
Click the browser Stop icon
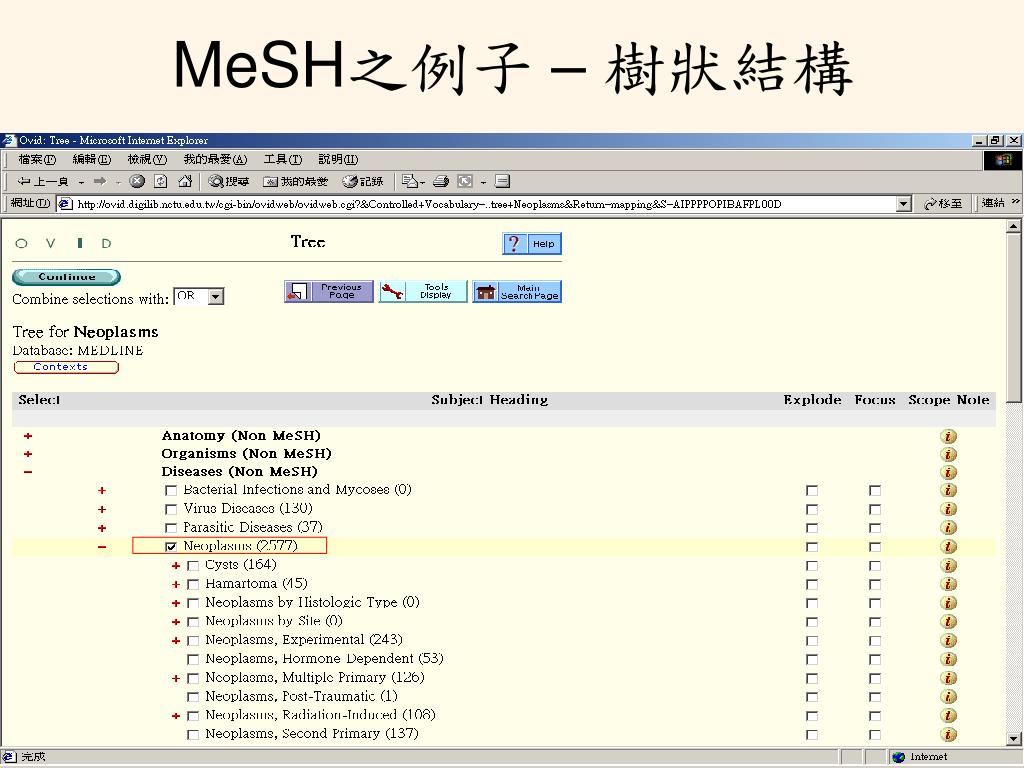[136, 181]
